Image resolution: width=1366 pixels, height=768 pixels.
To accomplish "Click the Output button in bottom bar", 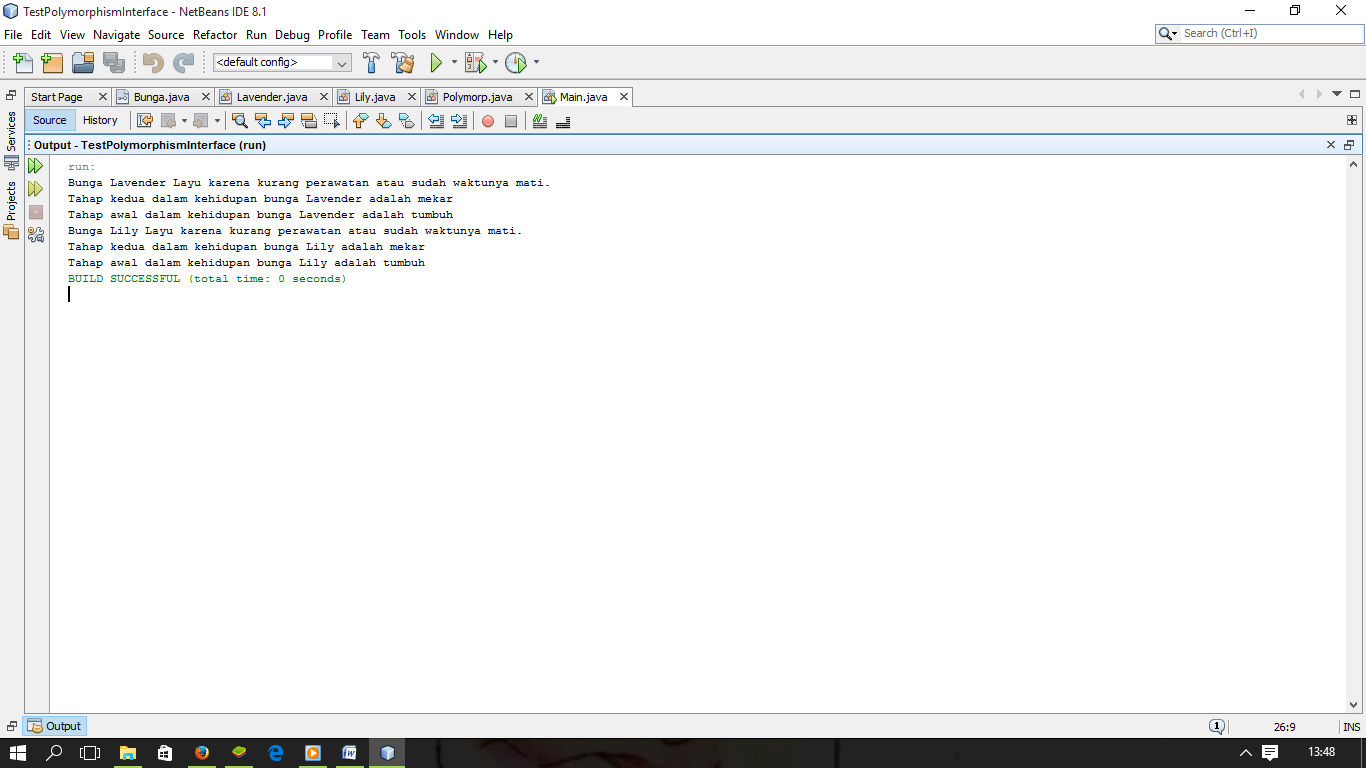I will pos(56,727).
